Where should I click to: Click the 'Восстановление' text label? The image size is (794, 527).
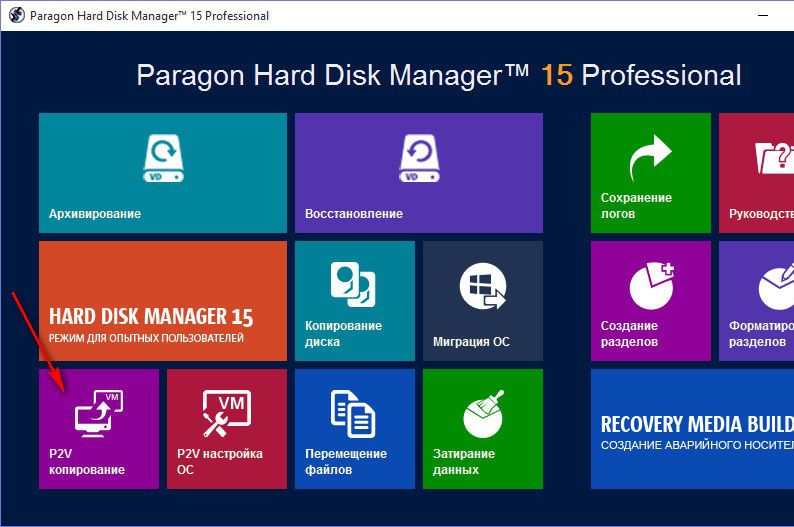click(x=354, y=214)
